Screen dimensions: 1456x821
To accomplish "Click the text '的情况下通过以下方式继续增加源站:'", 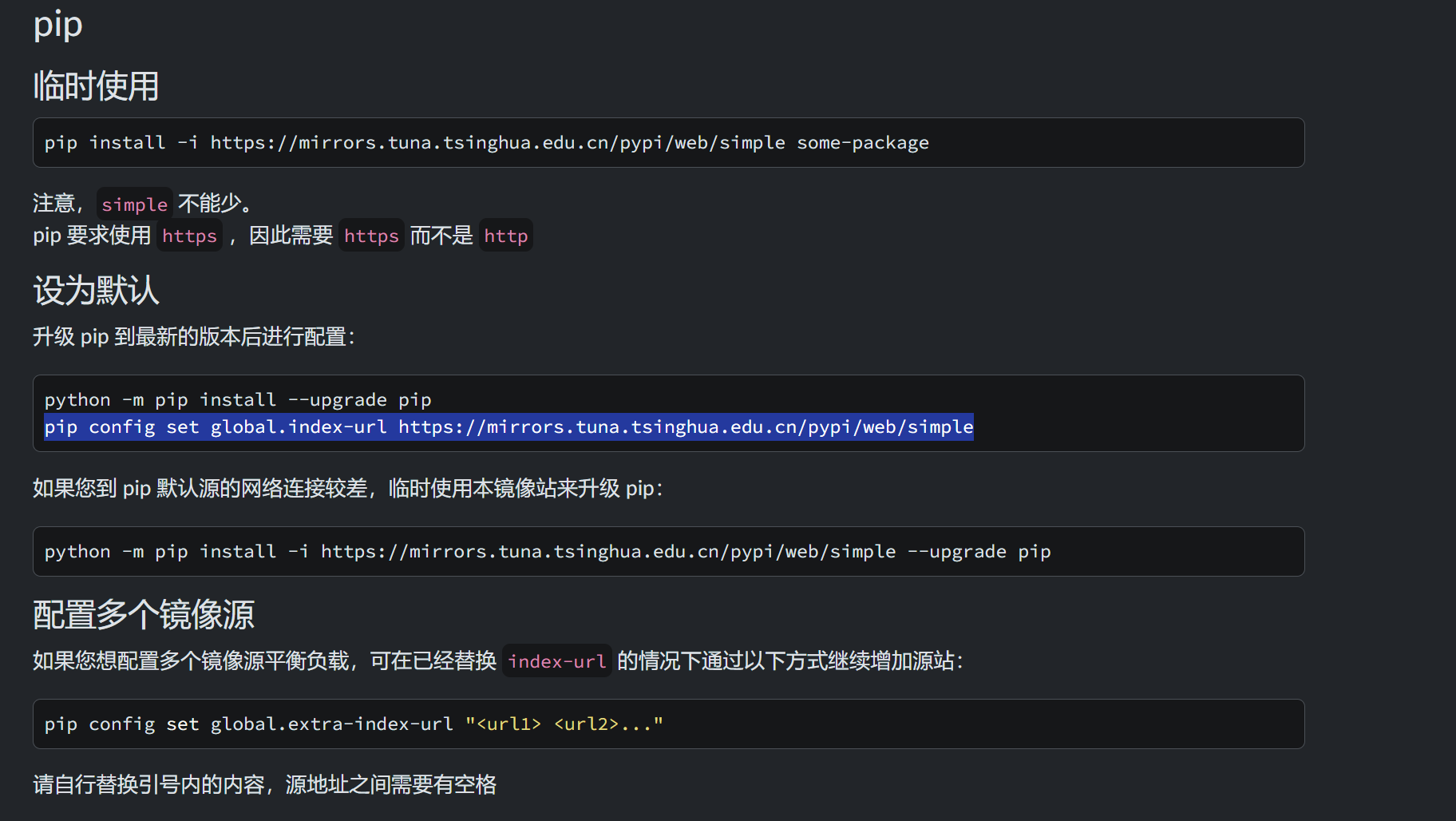I will click(790, 661).
